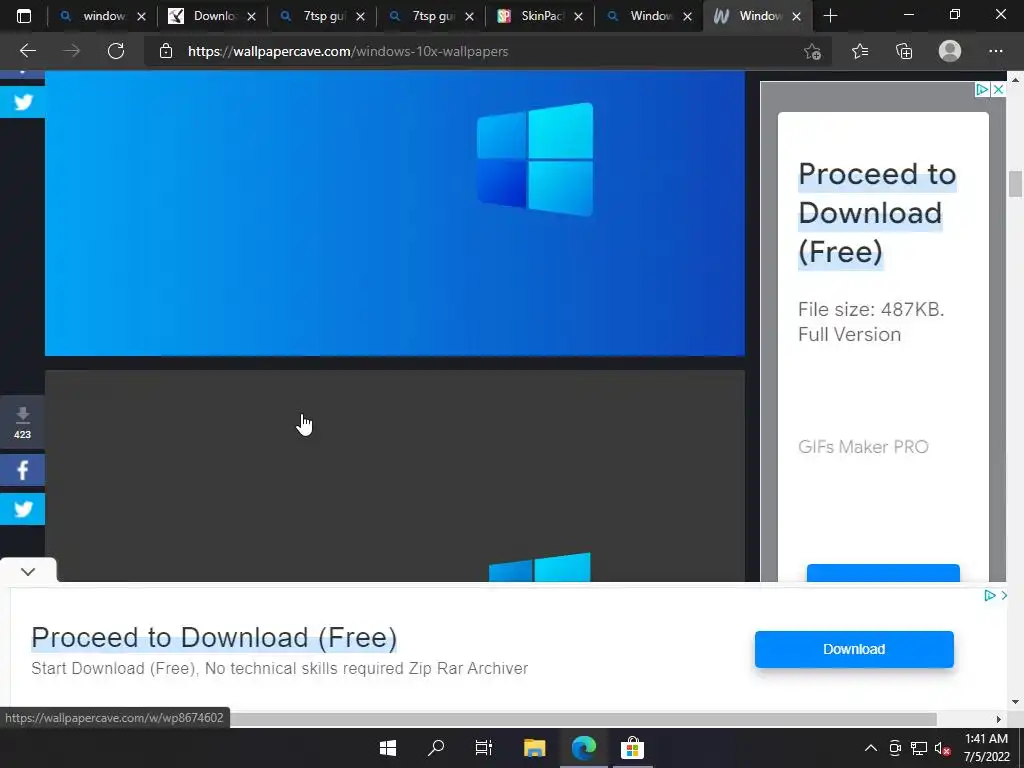Open the clock showing 1:41 AM

[x=987, y=748]
